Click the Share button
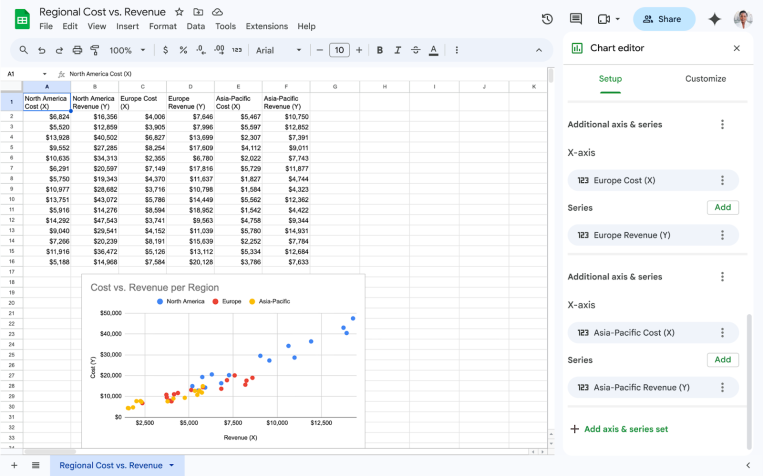The height and width of the screenshot is (476, 763). [x=664, y=19]
